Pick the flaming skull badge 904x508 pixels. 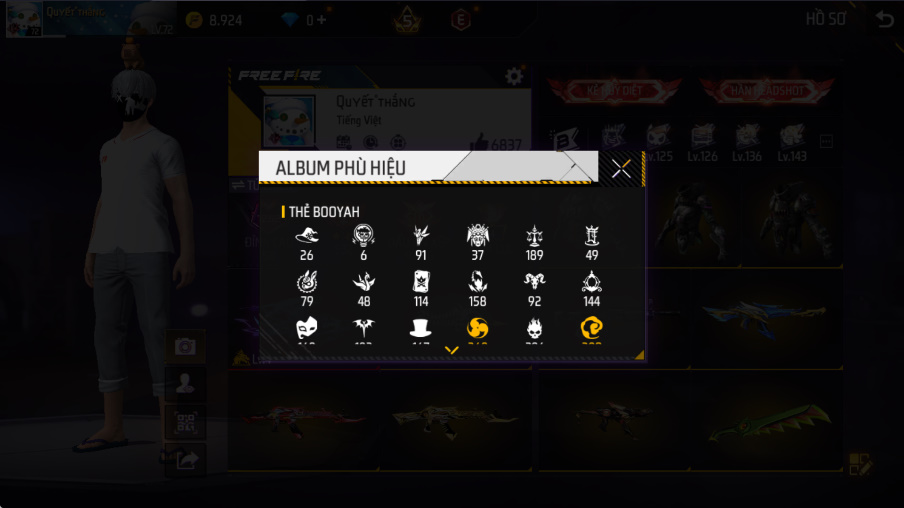coord(534,329)
